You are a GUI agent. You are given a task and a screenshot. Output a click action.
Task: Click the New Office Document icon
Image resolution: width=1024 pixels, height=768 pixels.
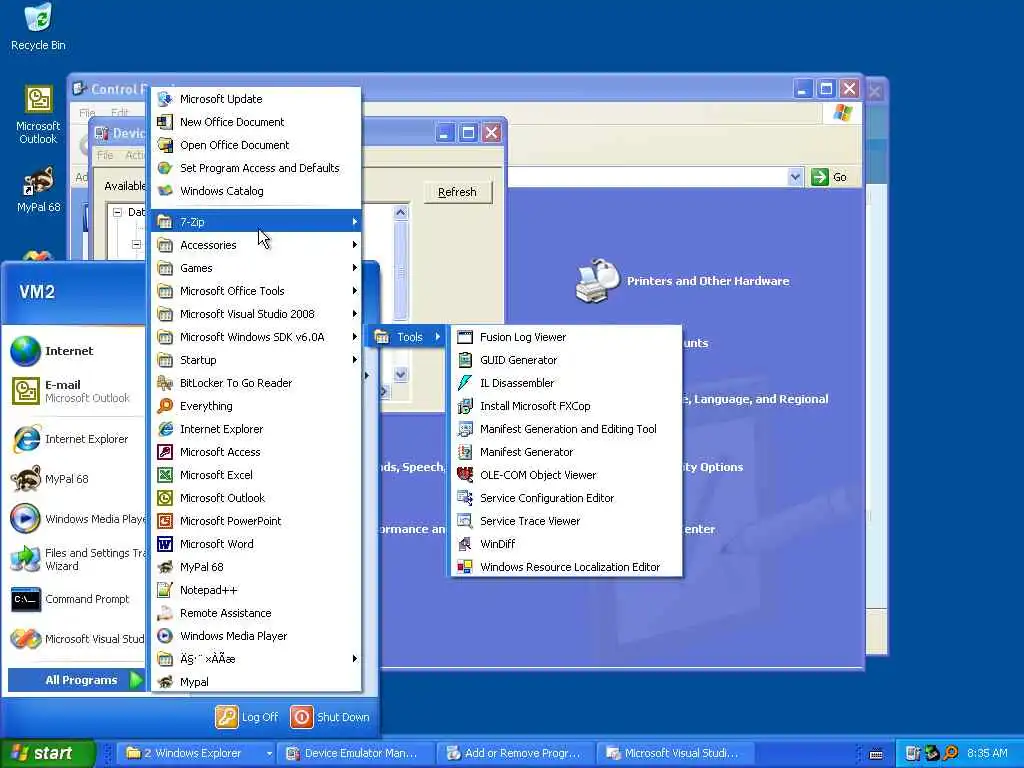pos(165,121)
